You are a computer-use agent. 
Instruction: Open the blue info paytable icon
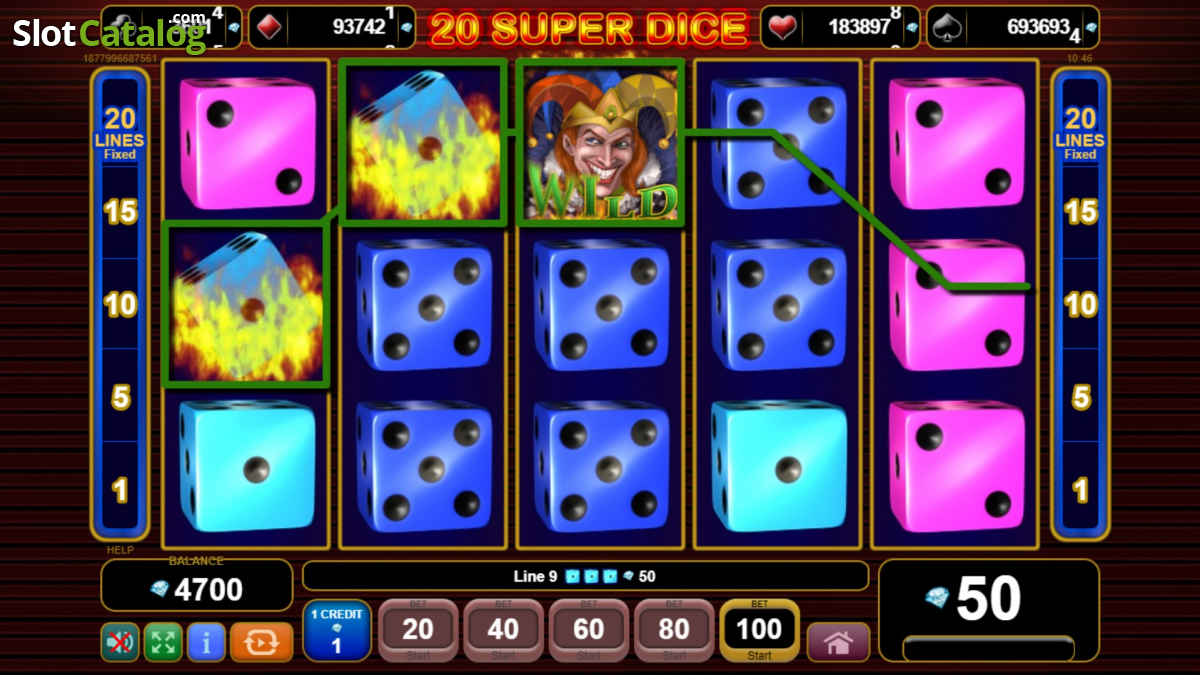click(206, 642)
